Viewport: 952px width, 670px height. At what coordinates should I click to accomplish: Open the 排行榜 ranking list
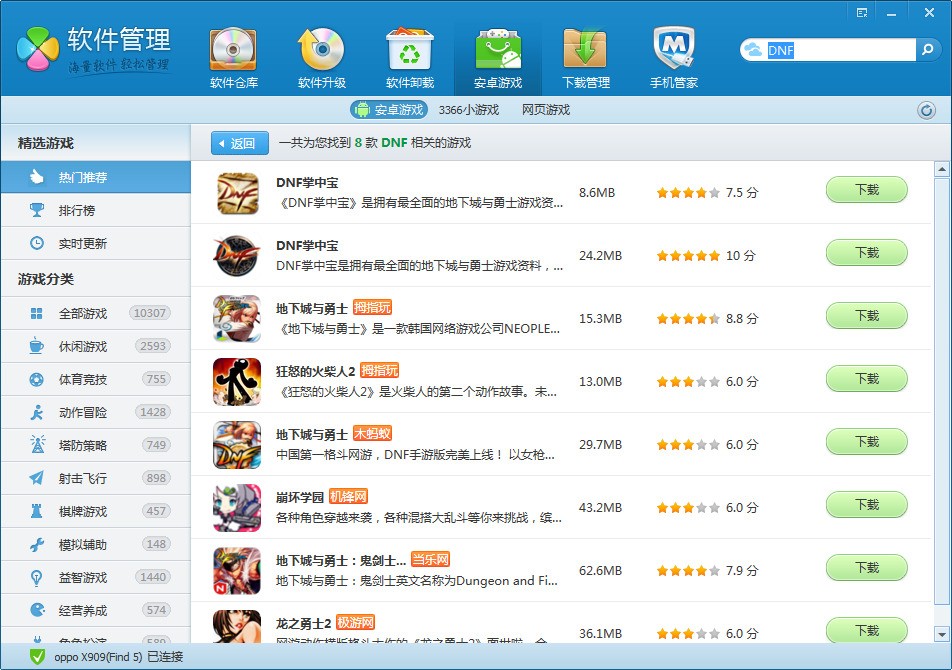click(x=96, y=211)
